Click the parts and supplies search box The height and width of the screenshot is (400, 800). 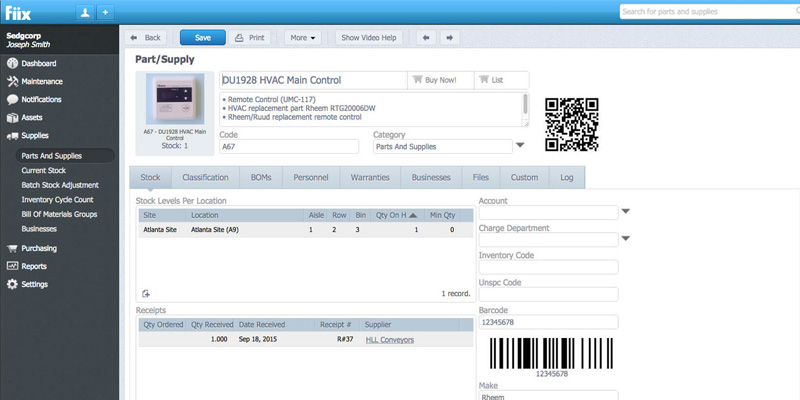[709, 11]
